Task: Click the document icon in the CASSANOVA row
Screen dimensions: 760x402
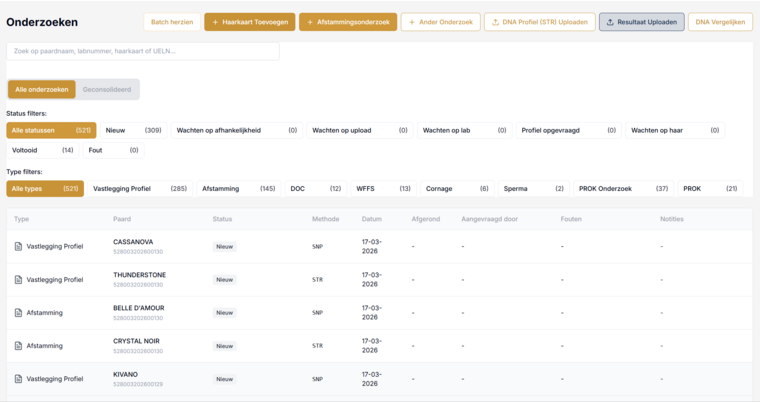Action: (18, 246)
